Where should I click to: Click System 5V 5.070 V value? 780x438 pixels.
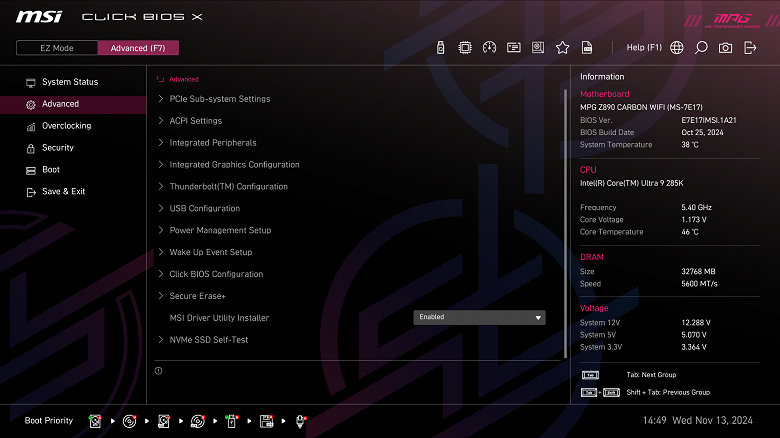click(694, 335)
